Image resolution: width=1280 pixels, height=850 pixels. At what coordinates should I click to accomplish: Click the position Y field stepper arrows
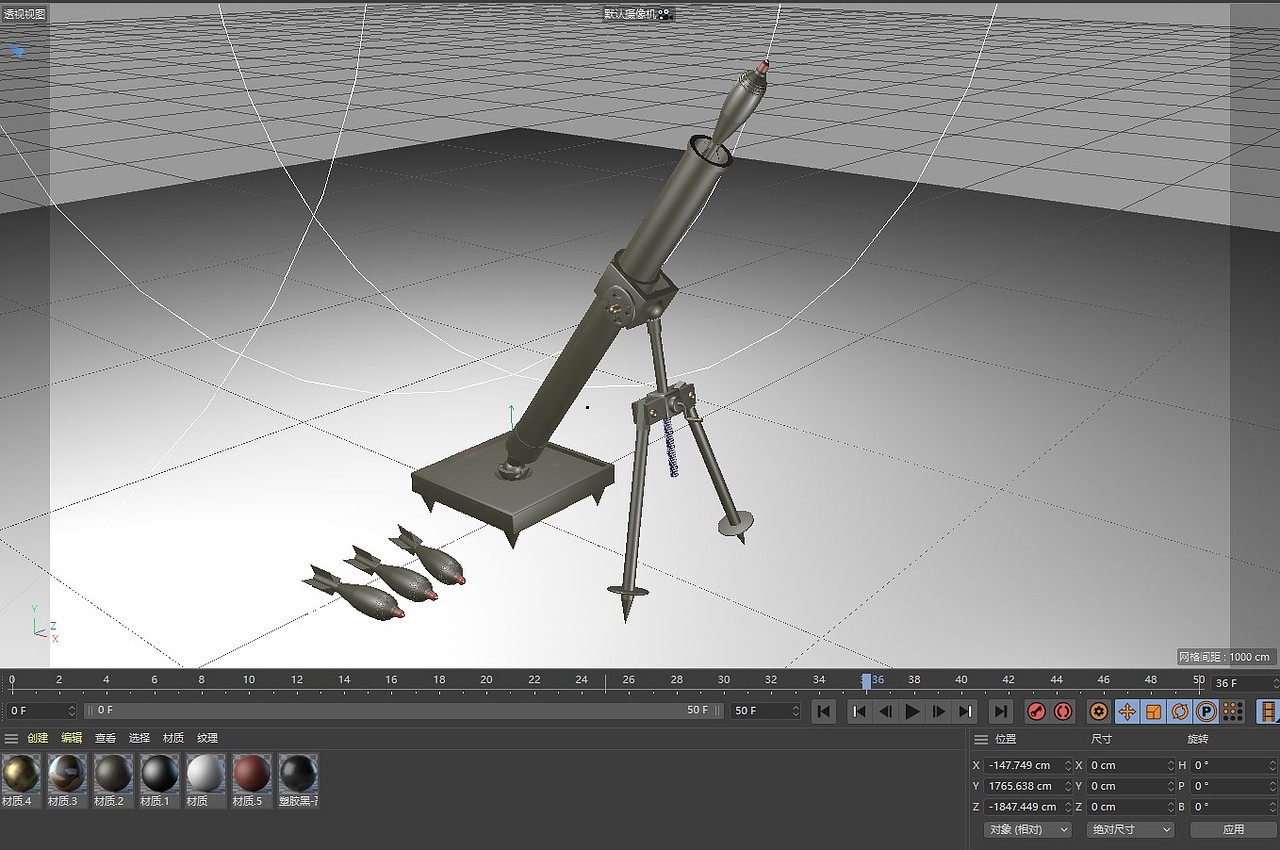(x=1068, y=786)
